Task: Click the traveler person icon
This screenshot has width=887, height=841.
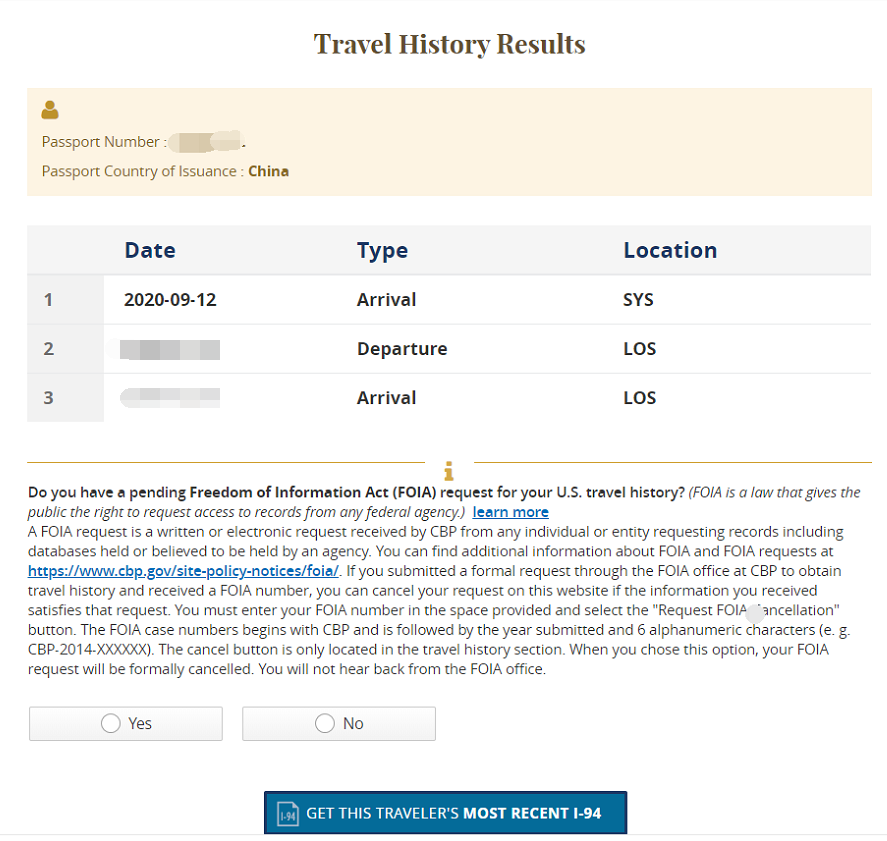Action: (50, 110)
